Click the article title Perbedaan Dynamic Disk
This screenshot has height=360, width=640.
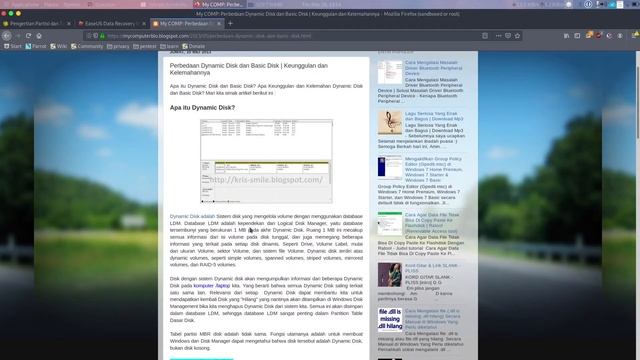(249, 69)
